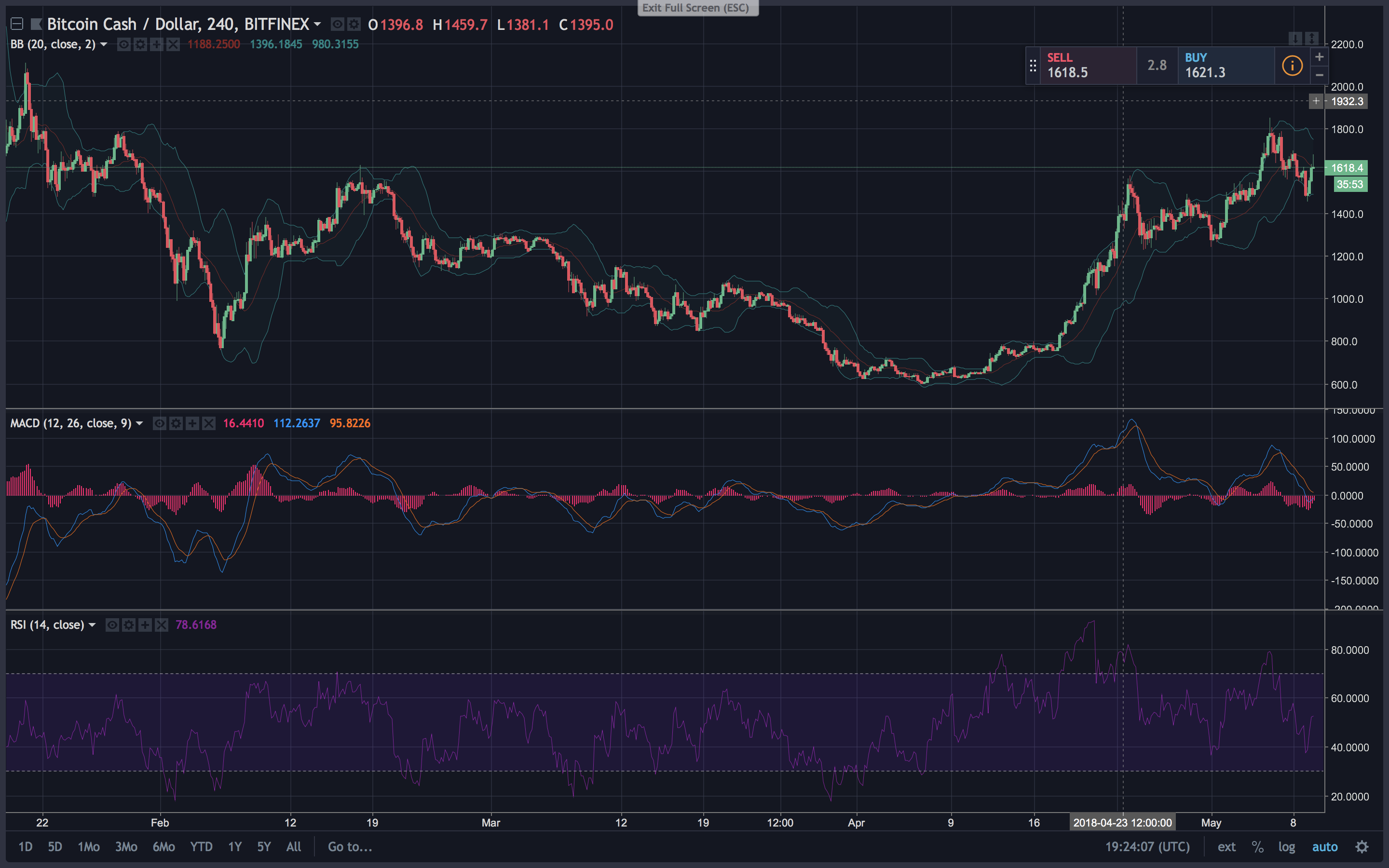The image size is (1389, 868).
Task: Grab the trading panel drag handle dots
Action: (1033, 66)
